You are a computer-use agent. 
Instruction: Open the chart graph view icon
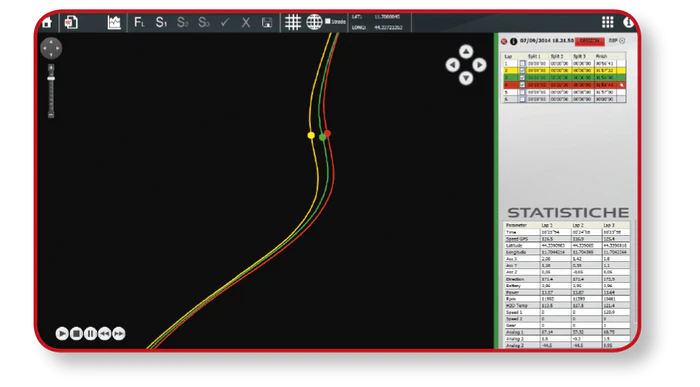tap(114, 22)
